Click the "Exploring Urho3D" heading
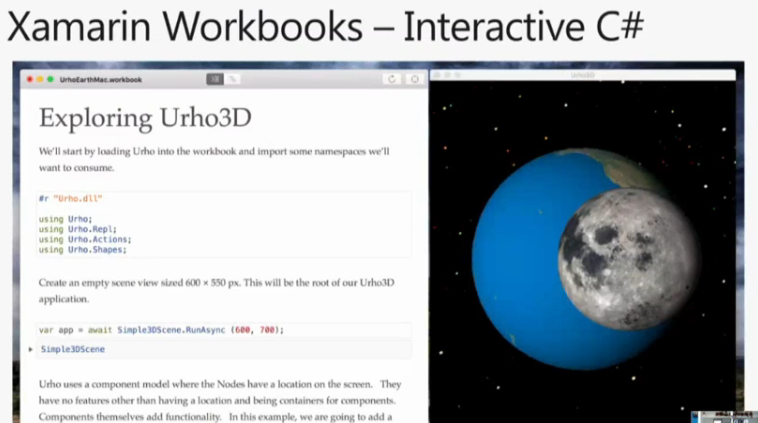This screenshot has height=423, width=758. point(145,118)
